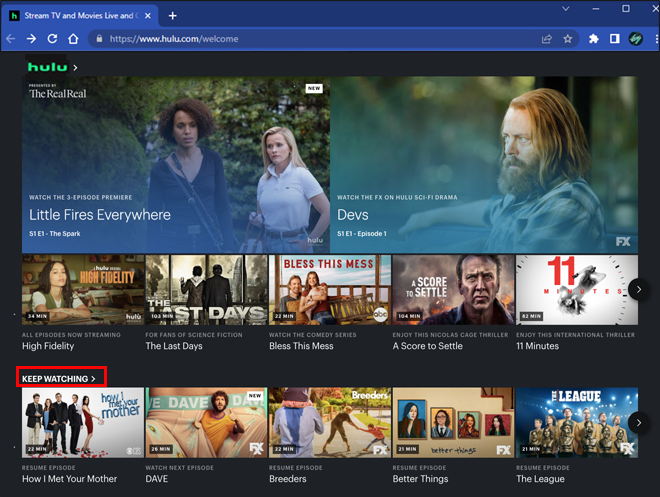Select the Stream TV and Movies tab

click(x=80, y=16)
